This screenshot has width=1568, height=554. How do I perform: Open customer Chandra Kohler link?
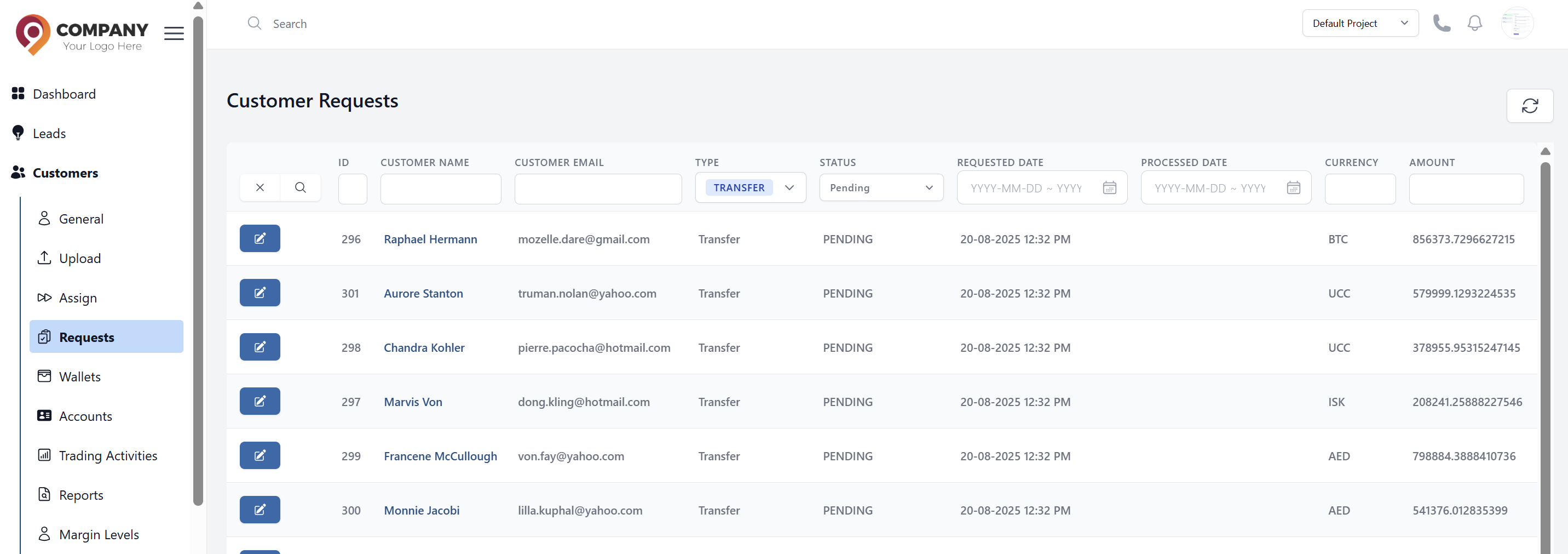(x=424, y=347)
